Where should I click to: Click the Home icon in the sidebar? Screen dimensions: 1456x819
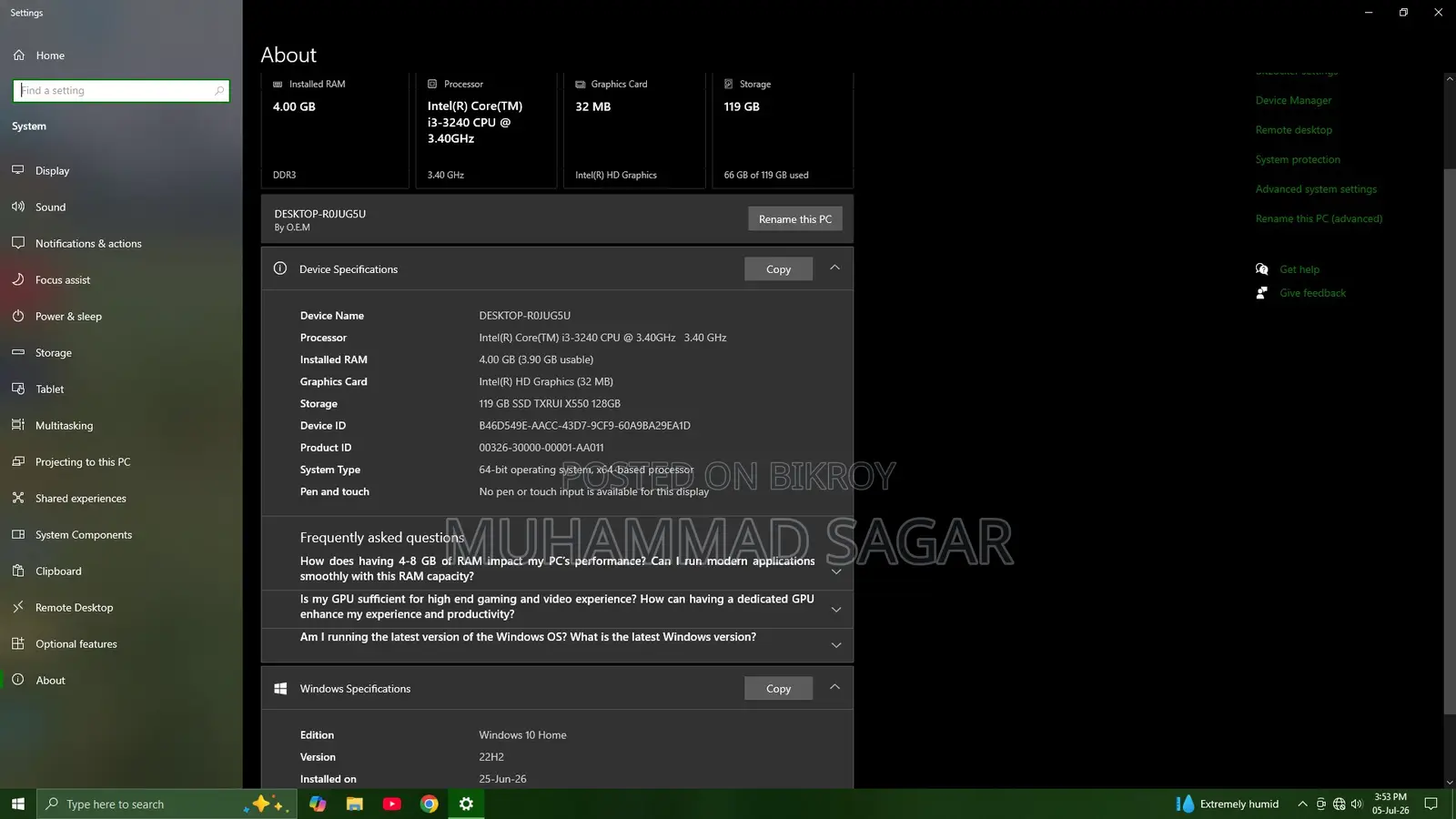click(x=18, y=56)
